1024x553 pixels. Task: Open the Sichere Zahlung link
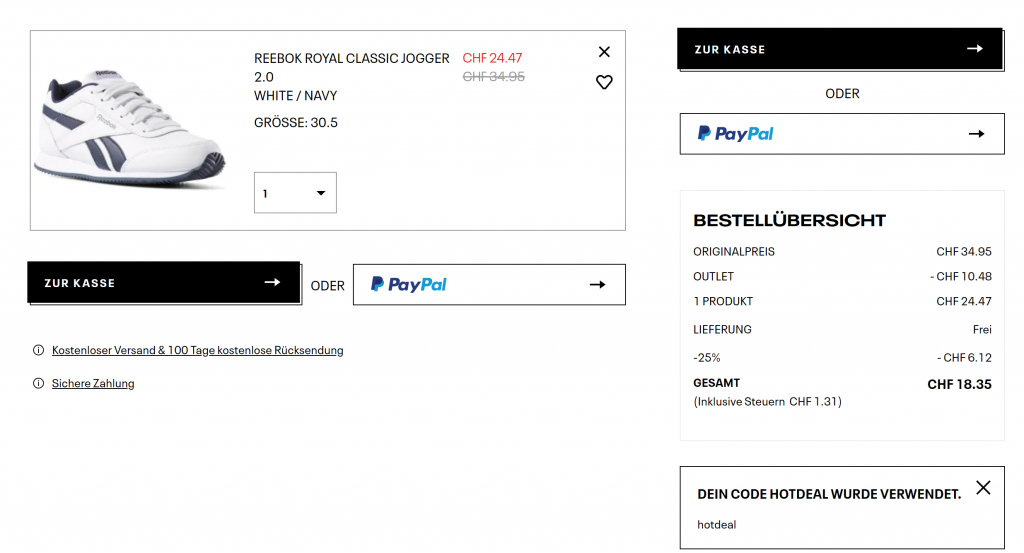93,384
